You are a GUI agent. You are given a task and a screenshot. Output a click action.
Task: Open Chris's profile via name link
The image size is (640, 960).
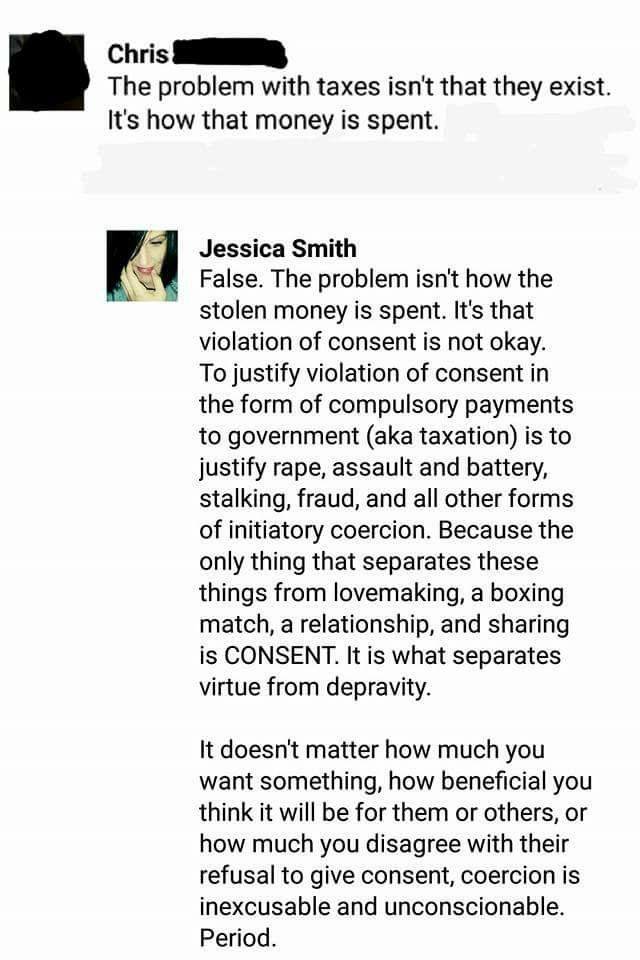pyautogui.click(x=138, y=54)
